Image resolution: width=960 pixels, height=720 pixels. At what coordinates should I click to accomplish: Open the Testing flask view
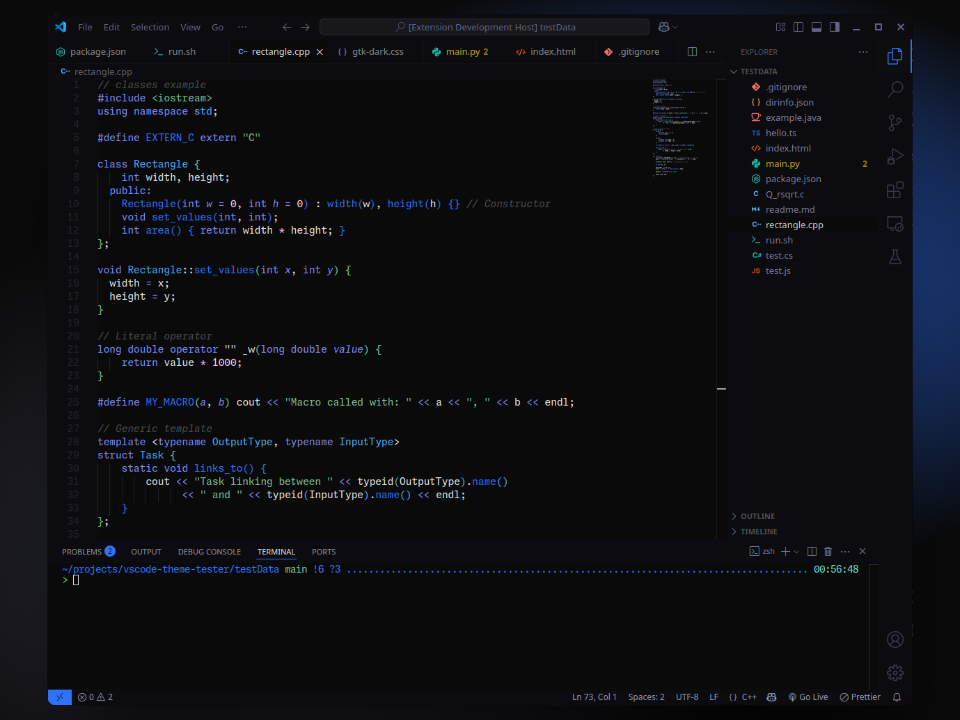[894, 257]
